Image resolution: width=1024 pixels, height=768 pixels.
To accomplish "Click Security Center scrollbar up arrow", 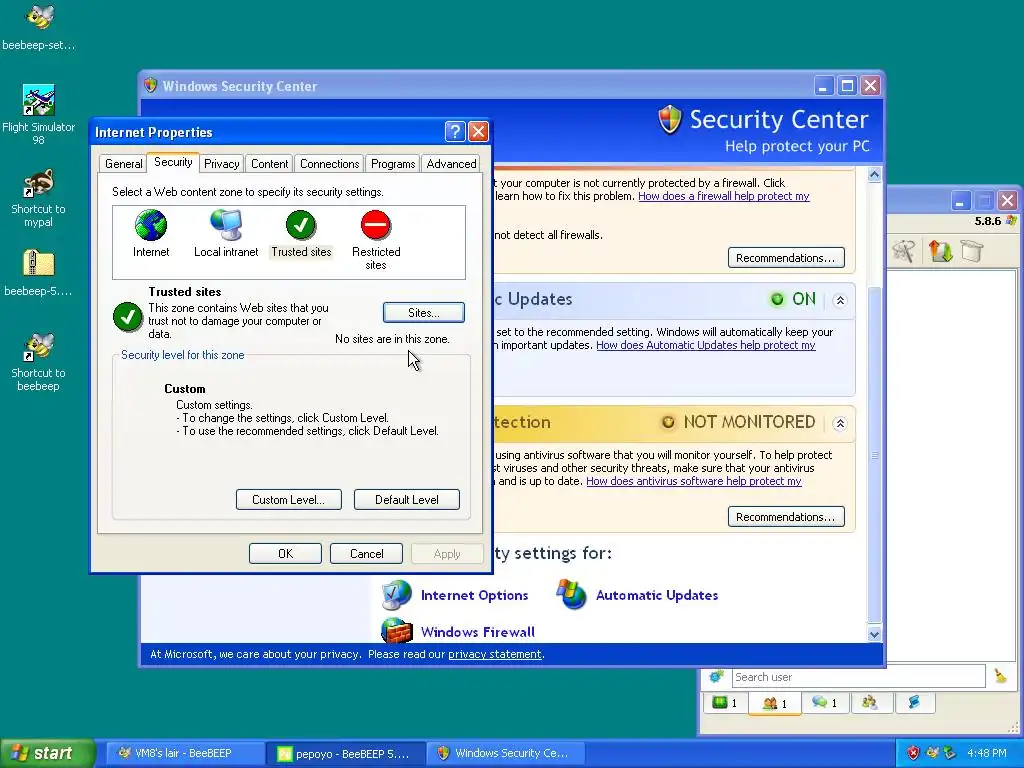I will 874,174.
